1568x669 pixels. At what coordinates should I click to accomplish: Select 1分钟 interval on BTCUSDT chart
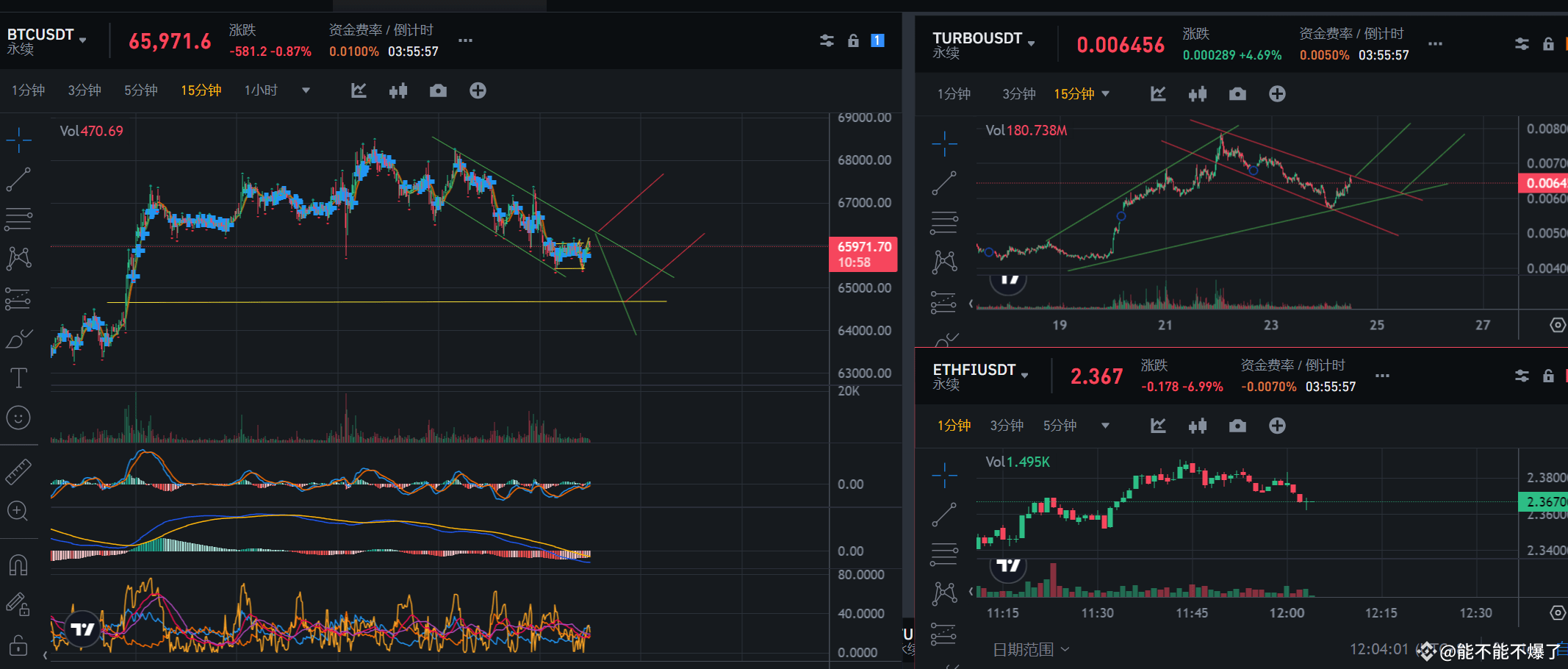tap(28, 90)
